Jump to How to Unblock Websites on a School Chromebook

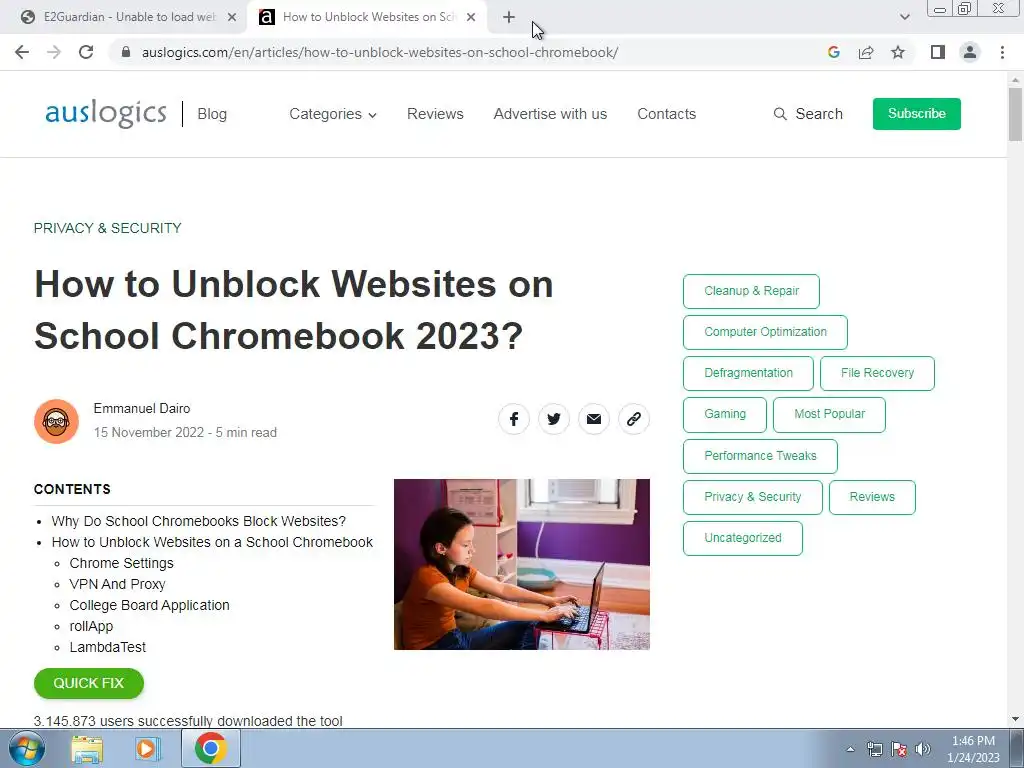[x=212, y=542]
